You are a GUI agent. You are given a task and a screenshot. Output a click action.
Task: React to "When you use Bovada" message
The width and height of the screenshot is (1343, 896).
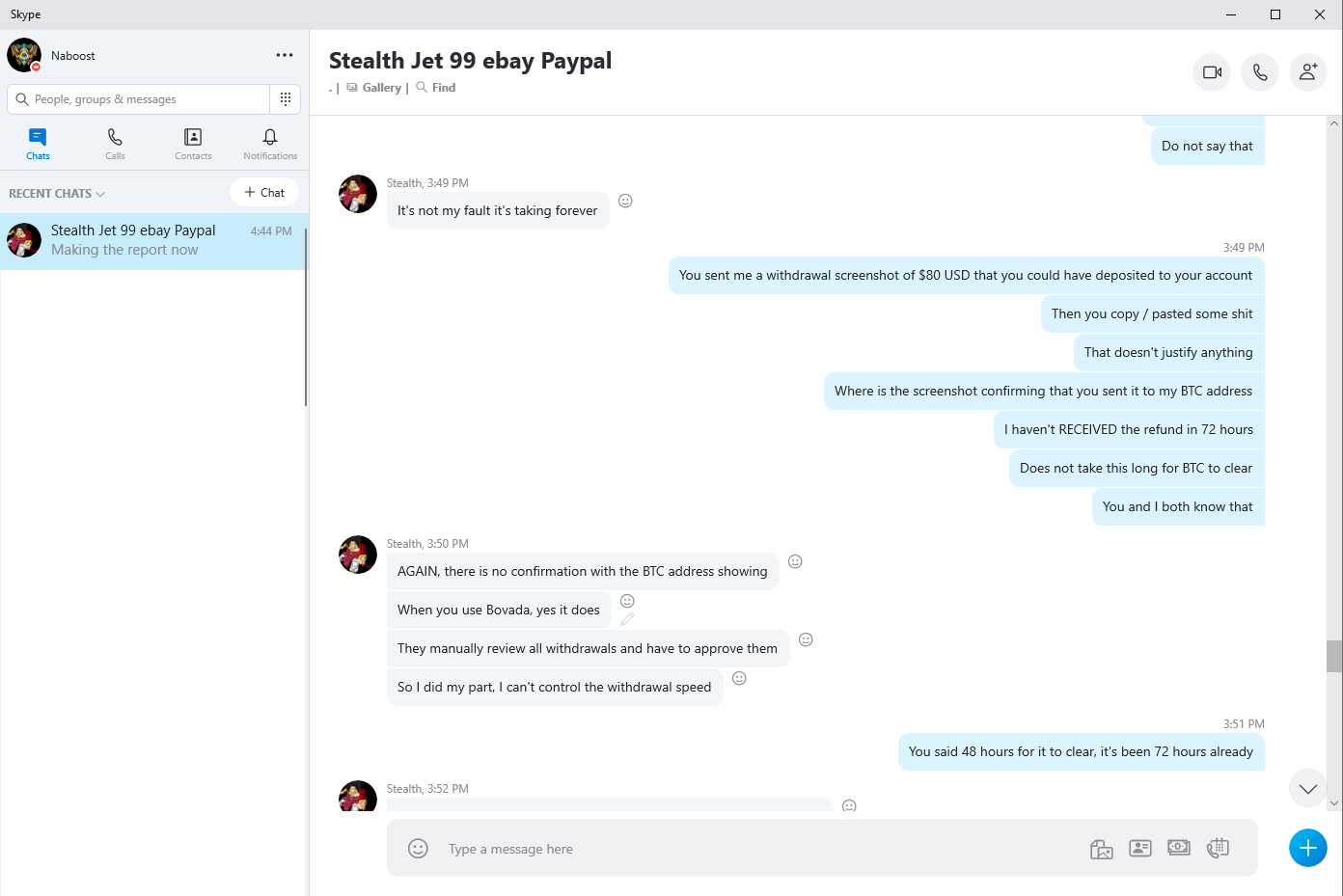pyautogui.click(x=627, y=601)
